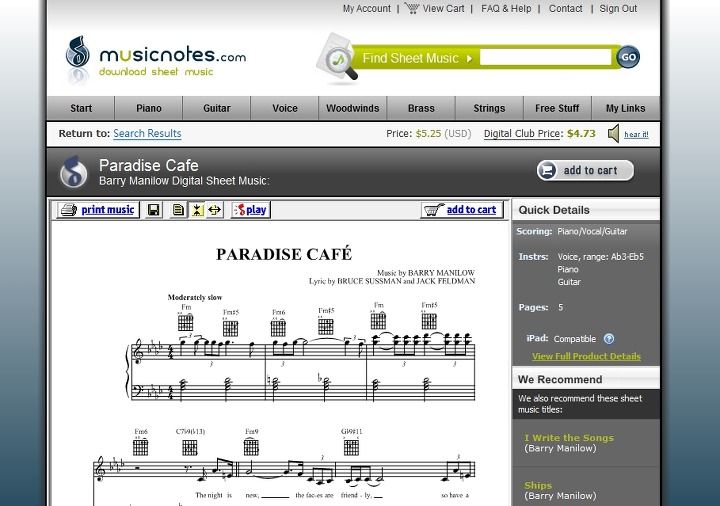720x506 pixels.
Task: Click the print music link in viewer toolbar
Action: 107,210
